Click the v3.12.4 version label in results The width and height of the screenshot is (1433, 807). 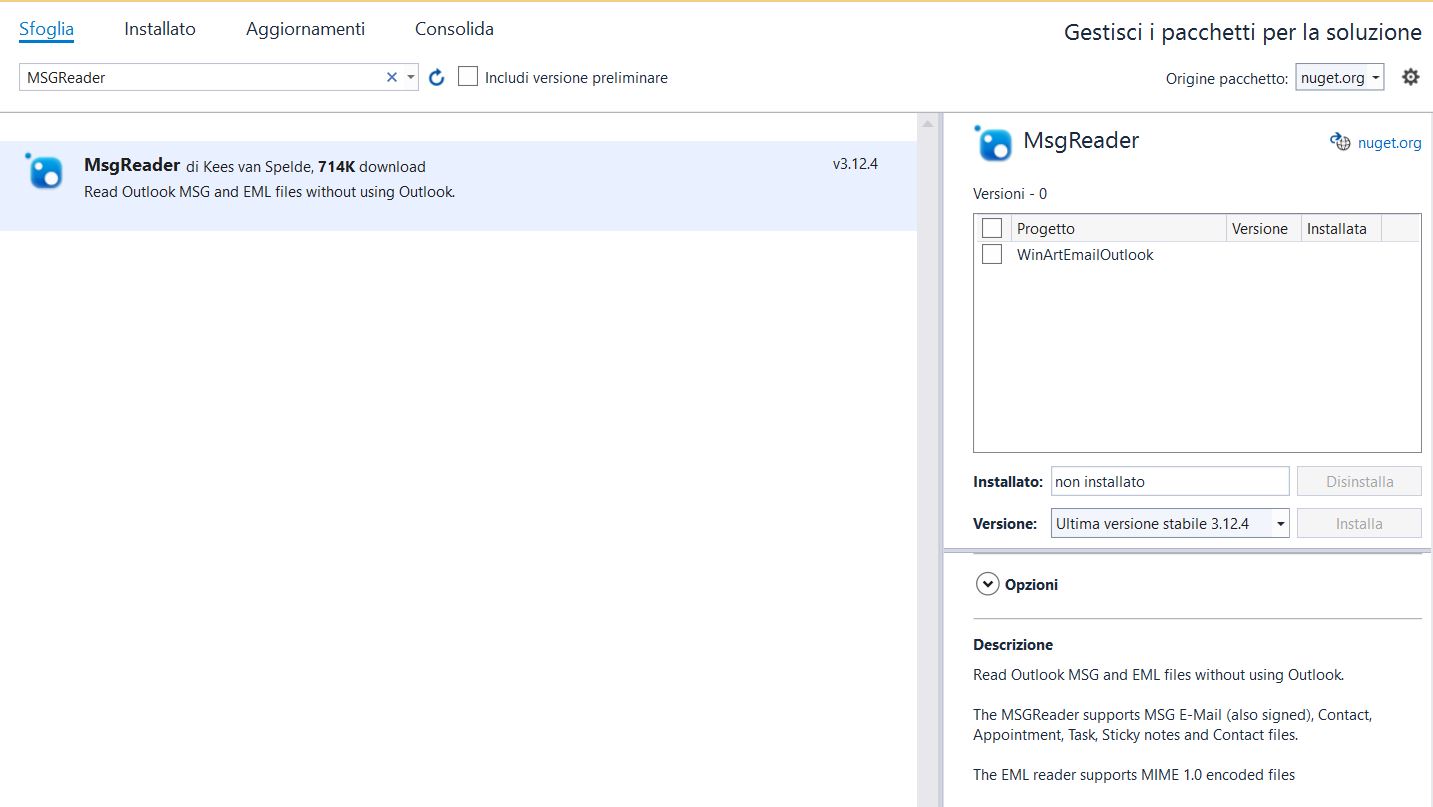855,164
